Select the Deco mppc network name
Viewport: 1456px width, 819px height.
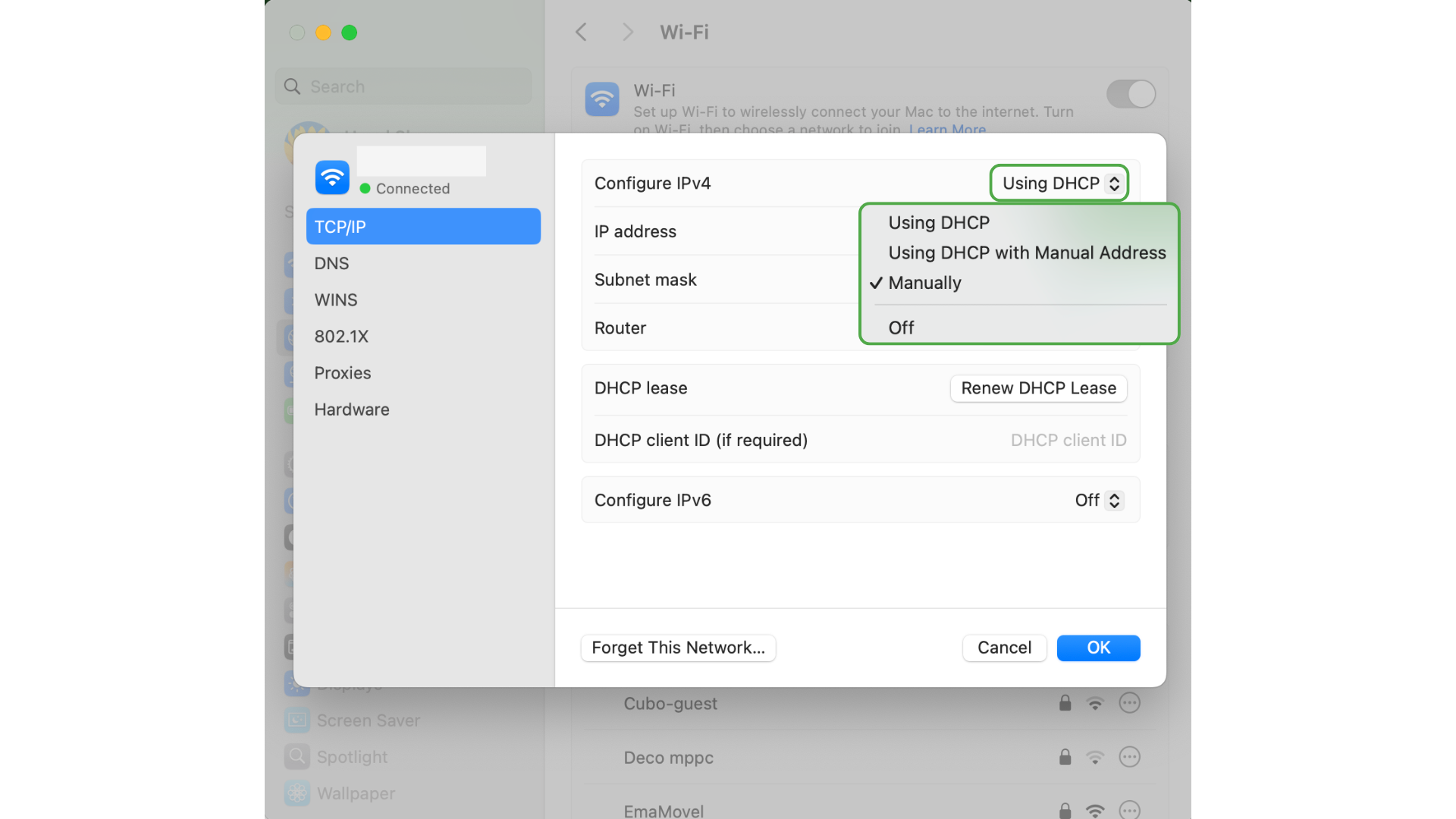[668, 758]
